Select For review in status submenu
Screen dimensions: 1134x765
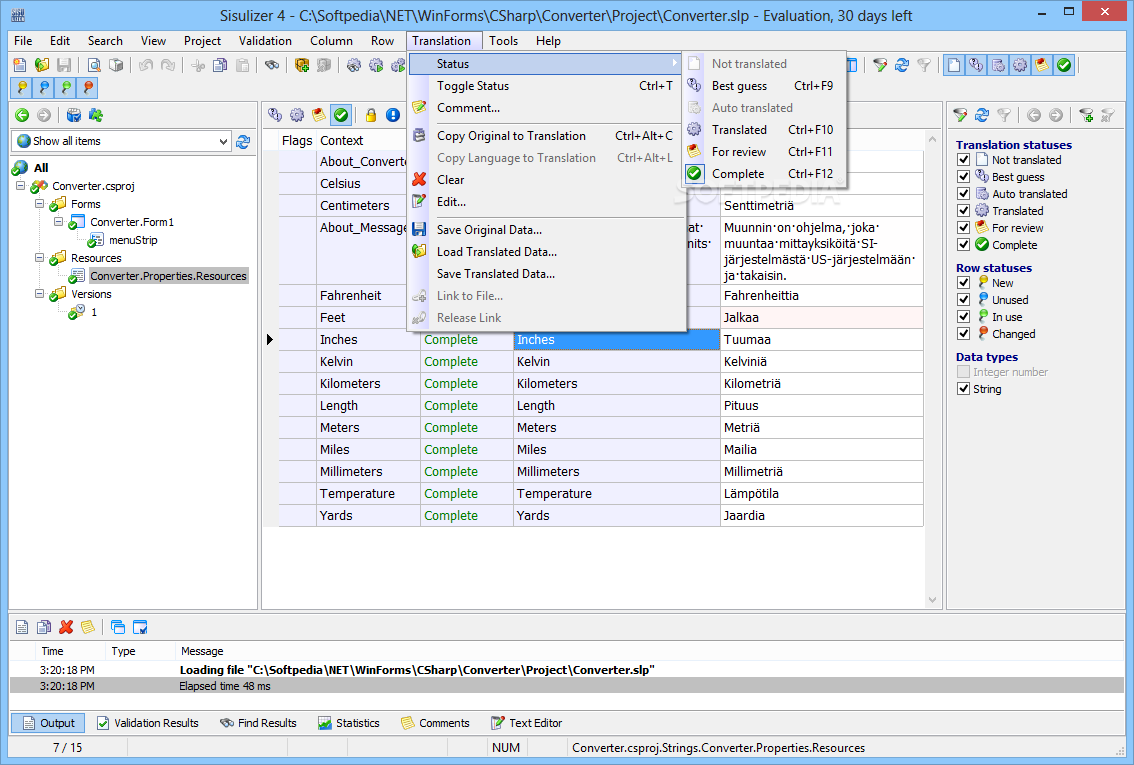[764, 152]
